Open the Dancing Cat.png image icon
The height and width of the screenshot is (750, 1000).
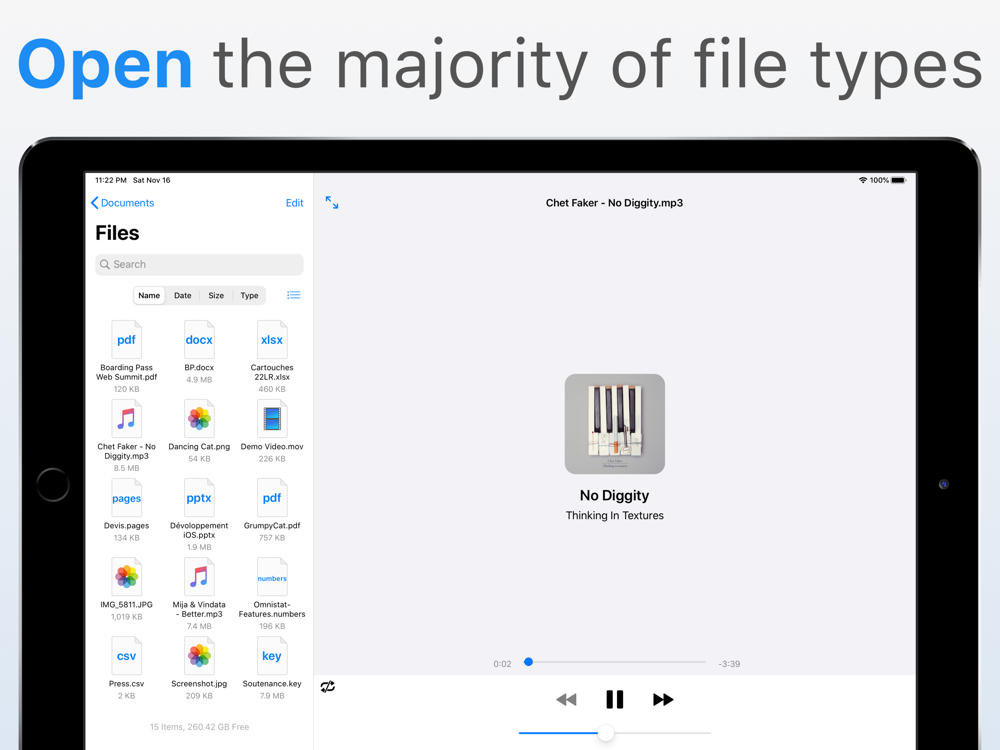tap(199, 419)
